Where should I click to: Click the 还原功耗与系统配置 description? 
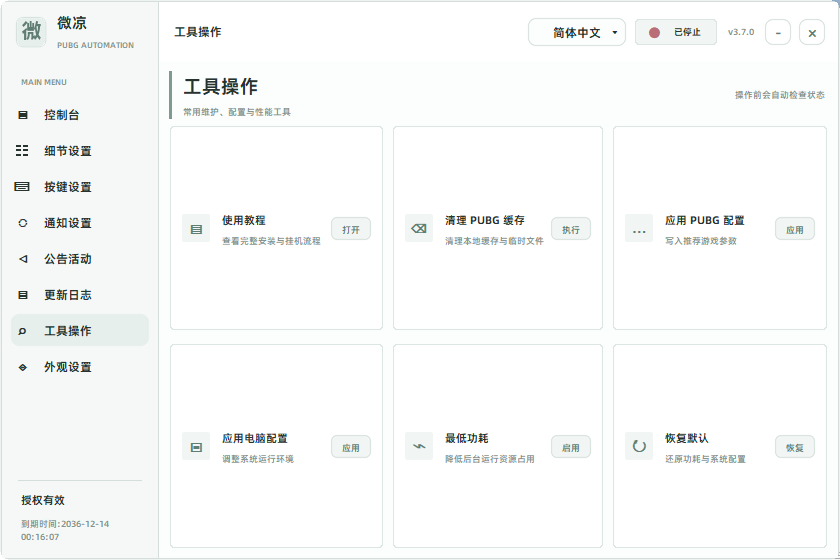[705, 459]
